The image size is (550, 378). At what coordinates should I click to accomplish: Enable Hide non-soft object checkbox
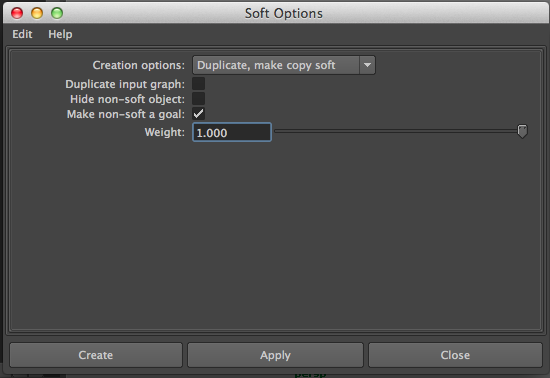pos(198,99)
